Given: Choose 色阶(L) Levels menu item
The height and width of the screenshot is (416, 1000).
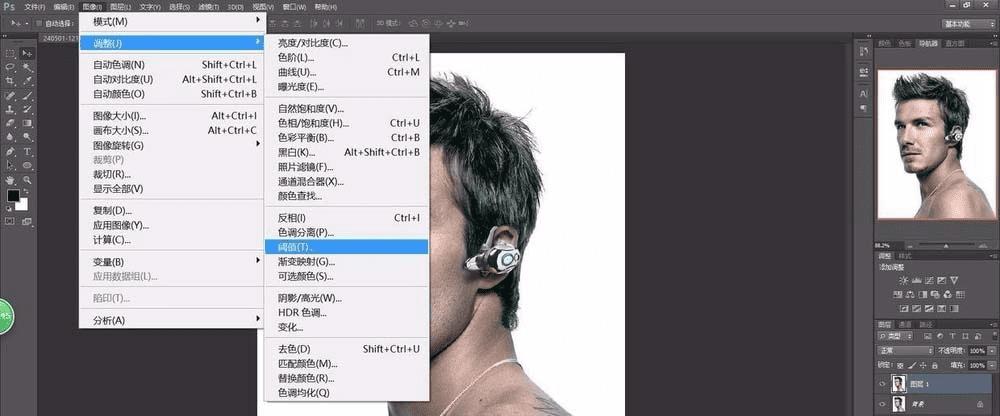Looking at the screenshot, I should point(346,57).
